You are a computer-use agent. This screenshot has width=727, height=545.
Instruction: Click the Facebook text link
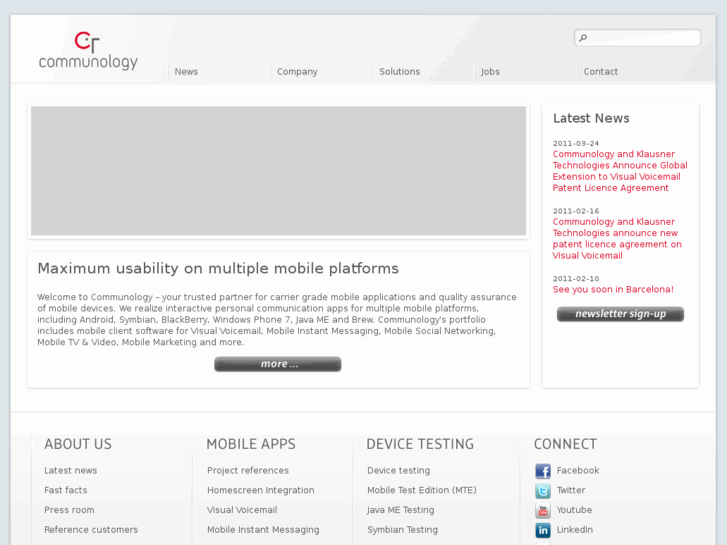(578, 470)
